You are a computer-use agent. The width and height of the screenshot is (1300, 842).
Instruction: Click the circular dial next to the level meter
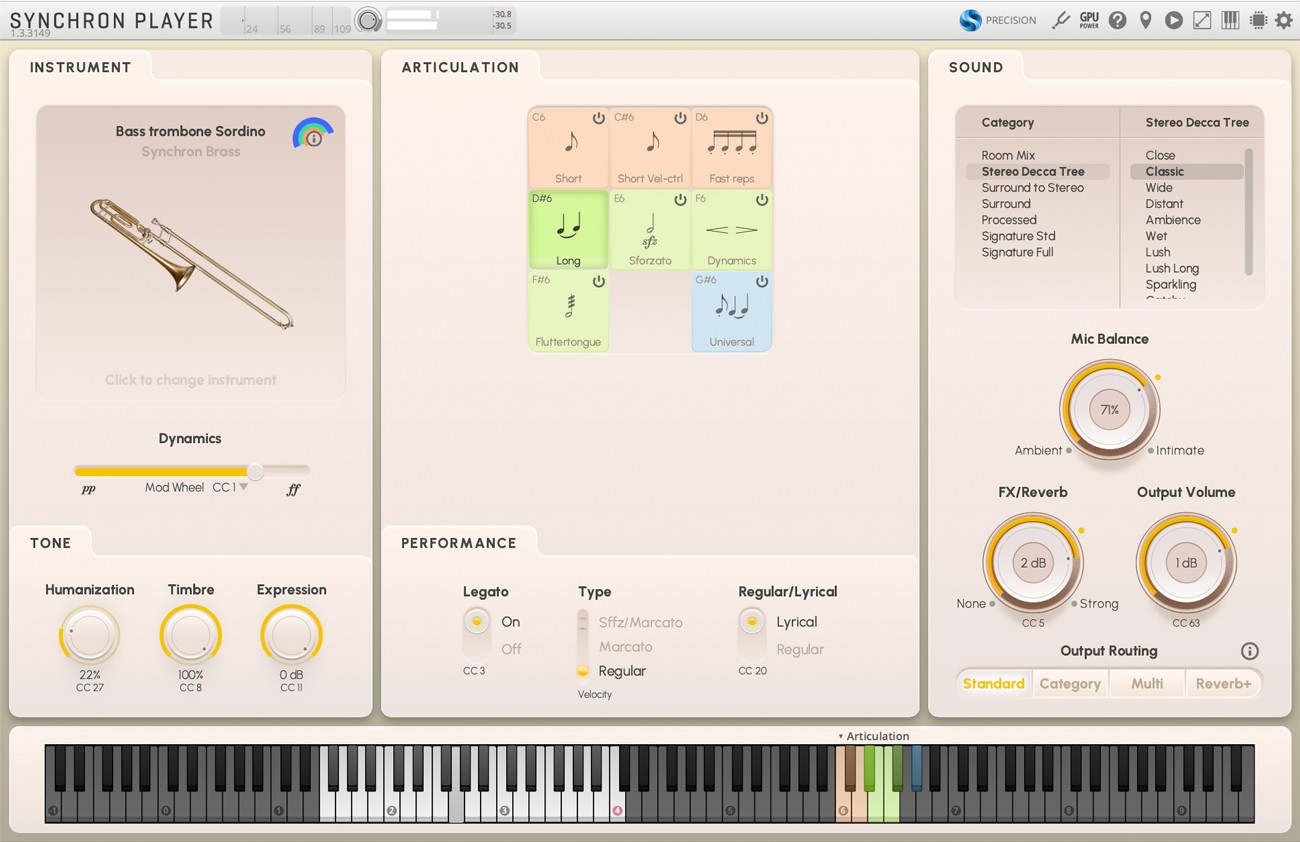pyautogui.click(x=369, y=20)
